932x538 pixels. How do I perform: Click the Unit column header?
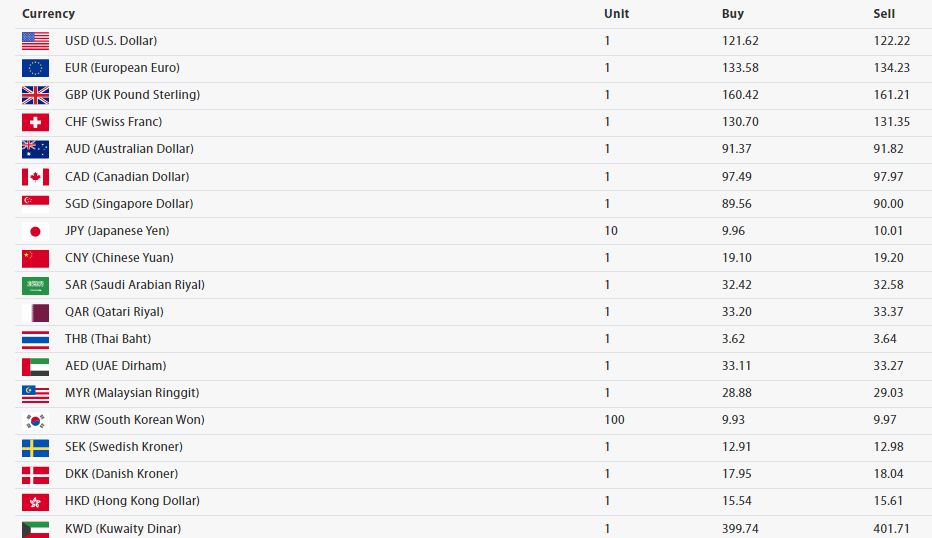616,14
